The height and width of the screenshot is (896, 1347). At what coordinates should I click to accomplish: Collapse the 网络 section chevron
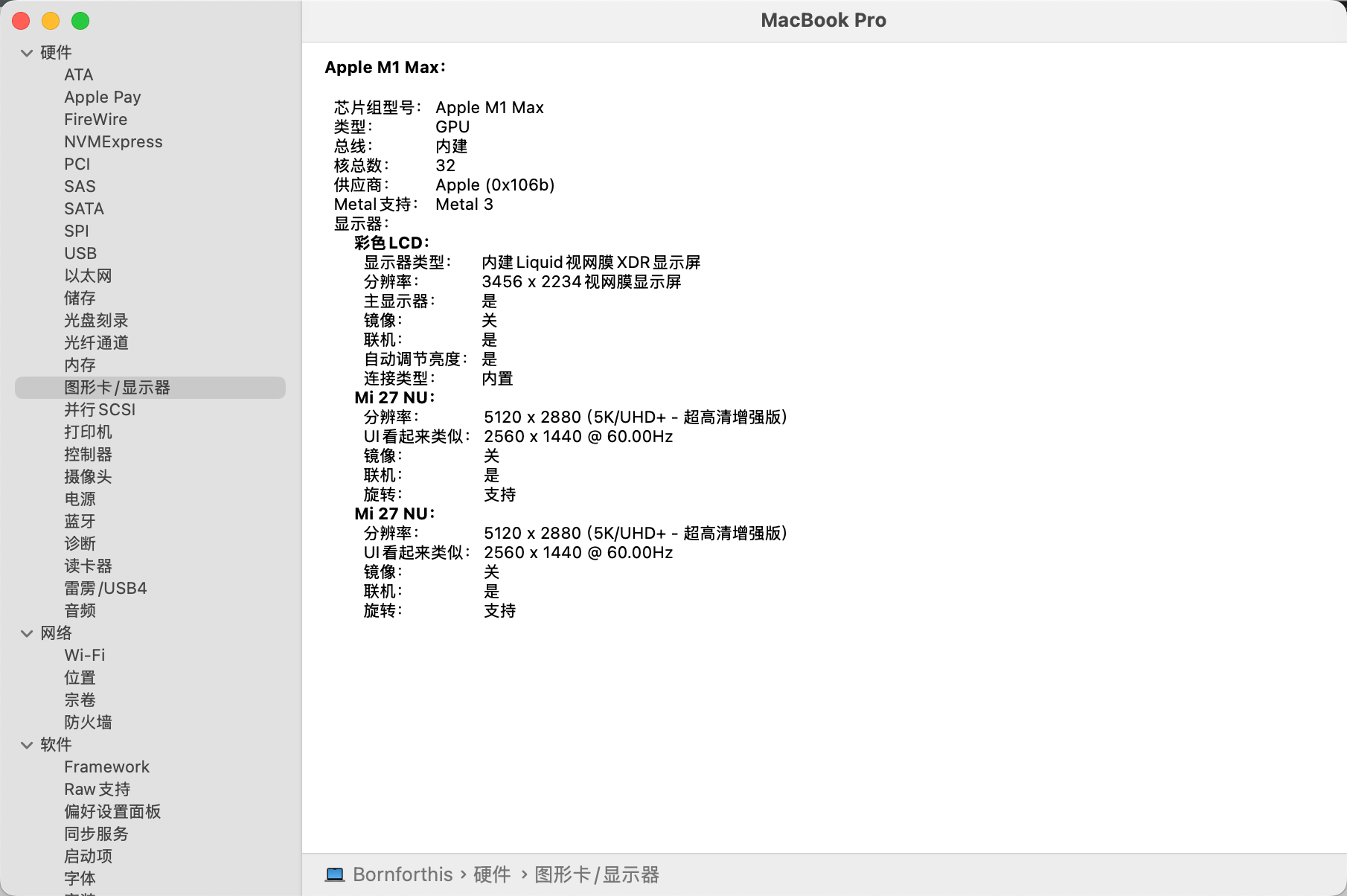coord(27,633)
